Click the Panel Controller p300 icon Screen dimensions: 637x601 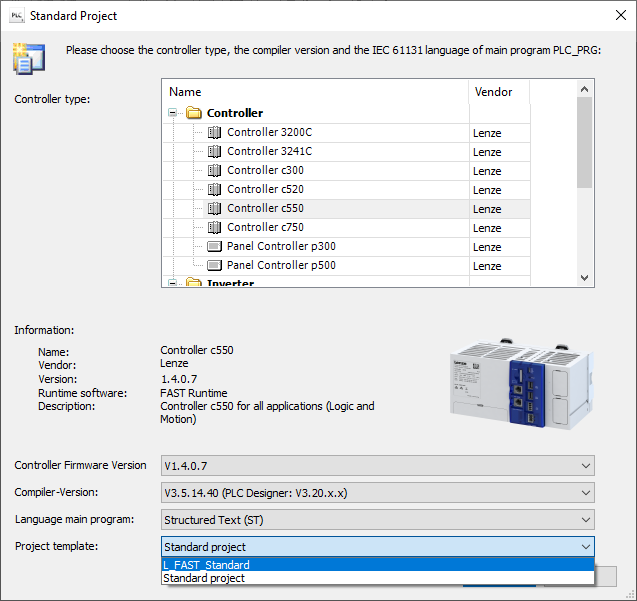[214, 246]
